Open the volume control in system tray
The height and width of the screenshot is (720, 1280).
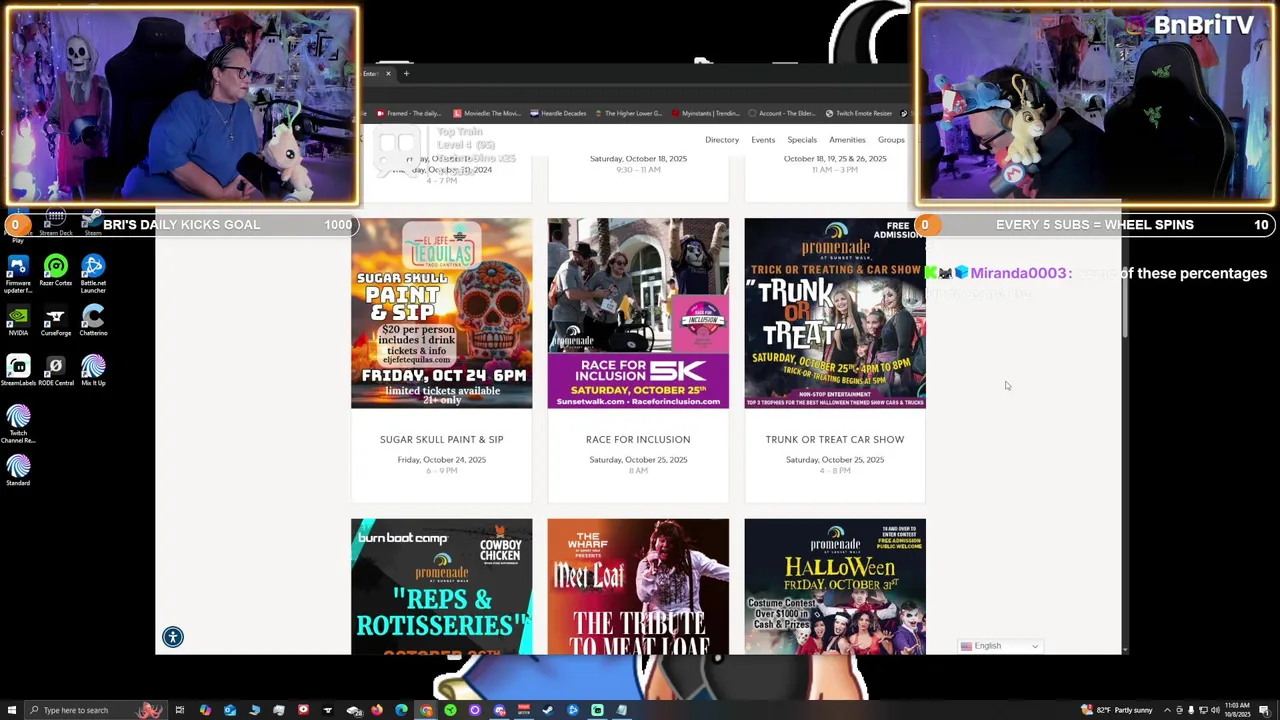pos(1215,710)
